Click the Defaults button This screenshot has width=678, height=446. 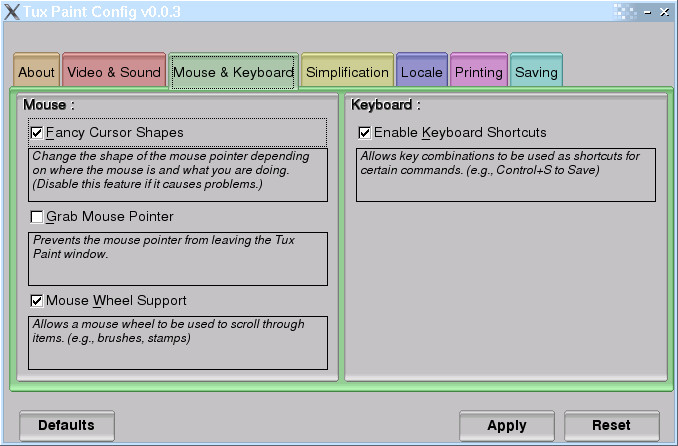67,426
